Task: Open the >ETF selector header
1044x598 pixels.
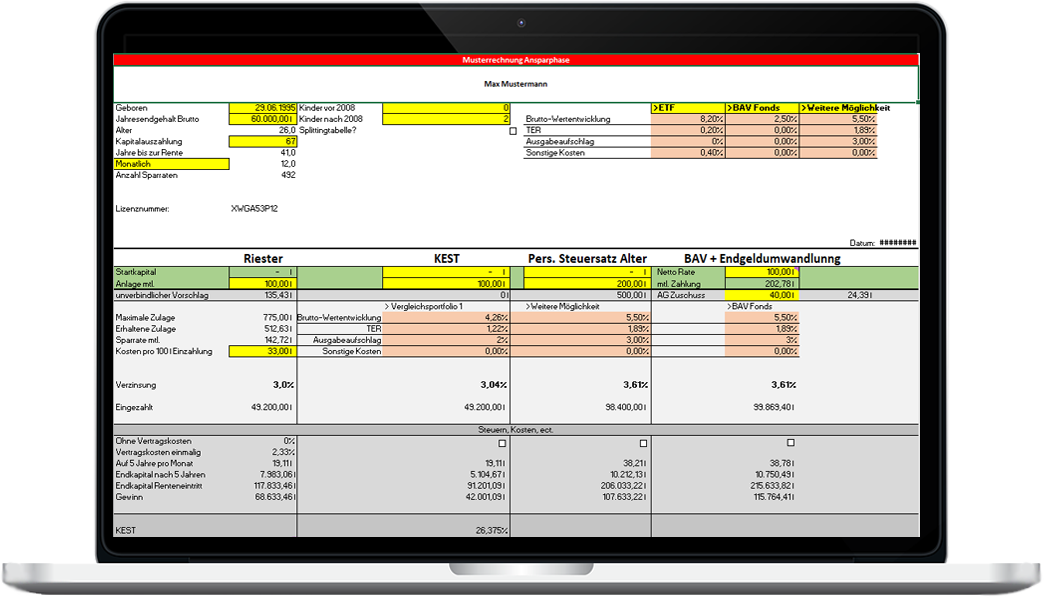Action: pos(687,108)
